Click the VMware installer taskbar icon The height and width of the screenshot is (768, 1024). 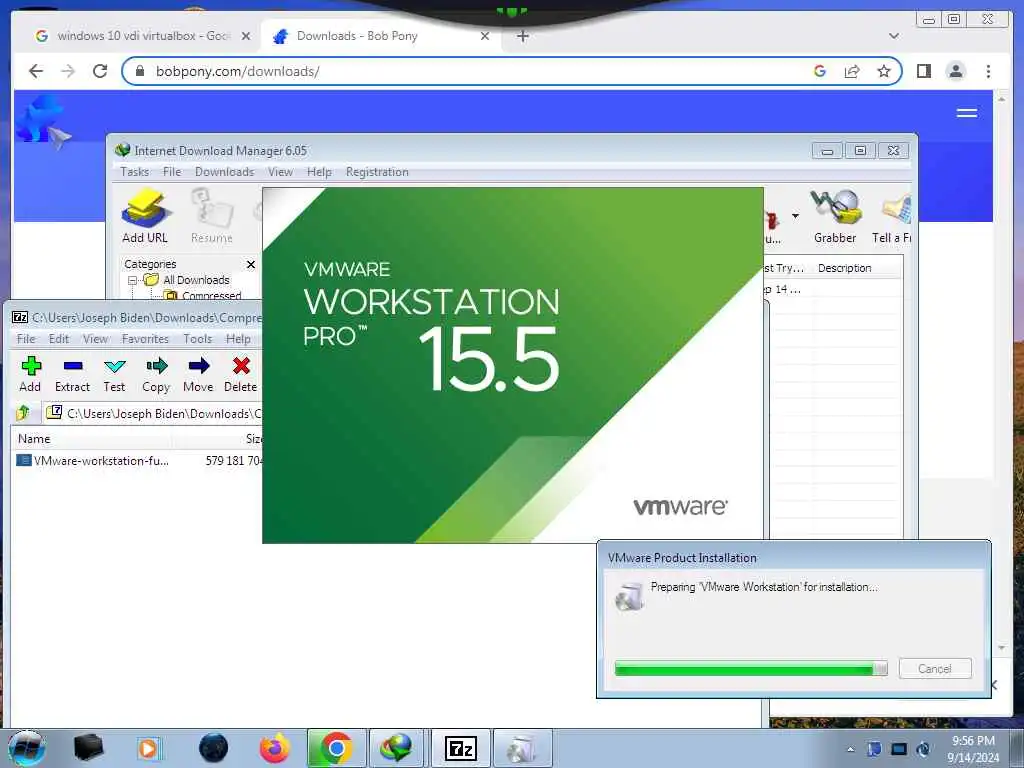pos(522,748)
